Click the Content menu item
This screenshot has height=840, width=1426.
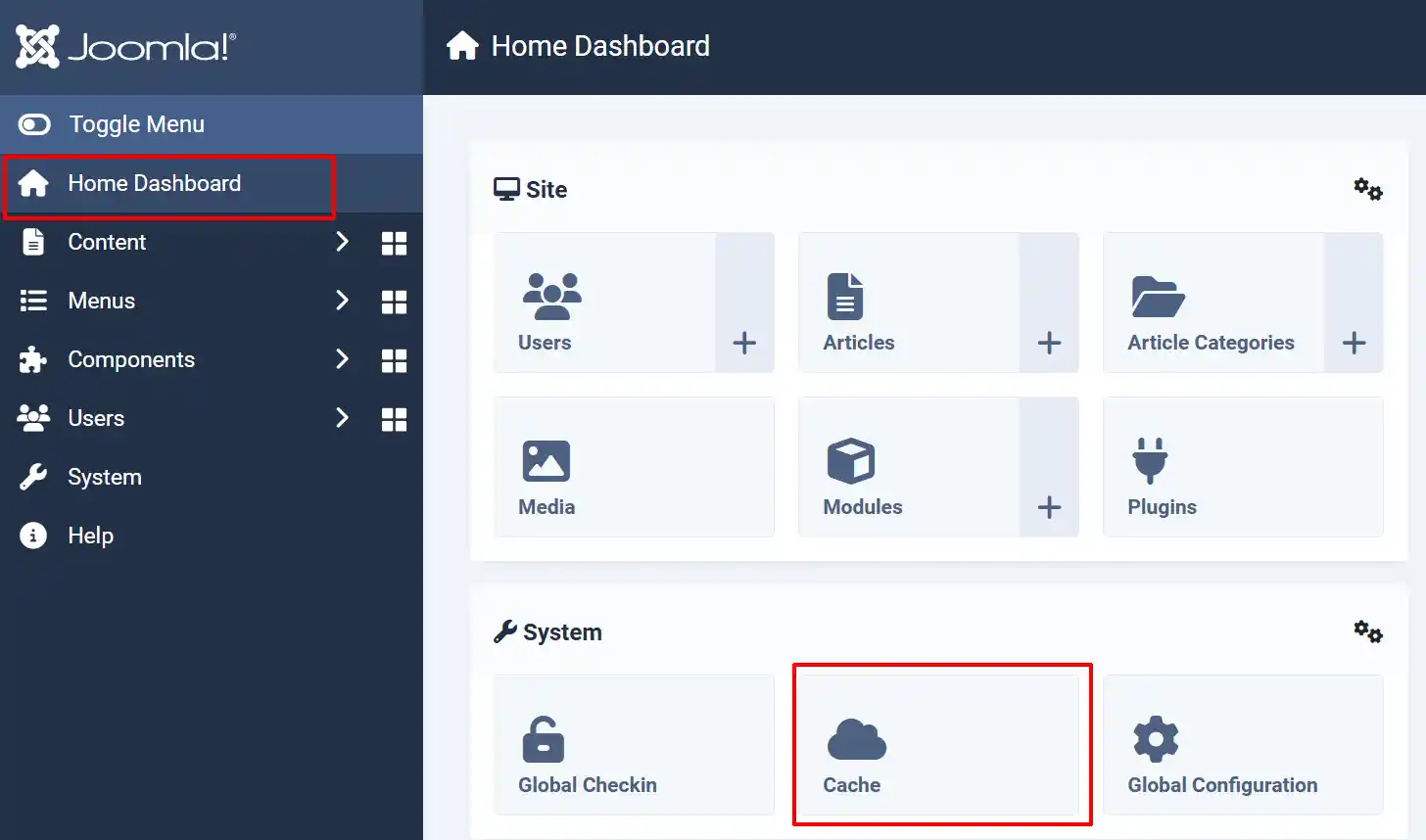[107, 242]
